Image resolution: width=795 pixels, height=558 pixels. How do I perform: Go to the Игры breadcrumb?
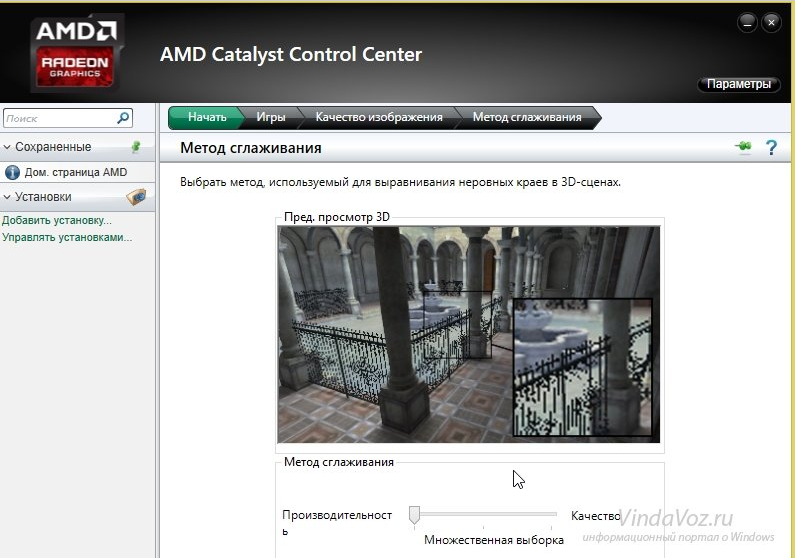[x=271, y=117]
